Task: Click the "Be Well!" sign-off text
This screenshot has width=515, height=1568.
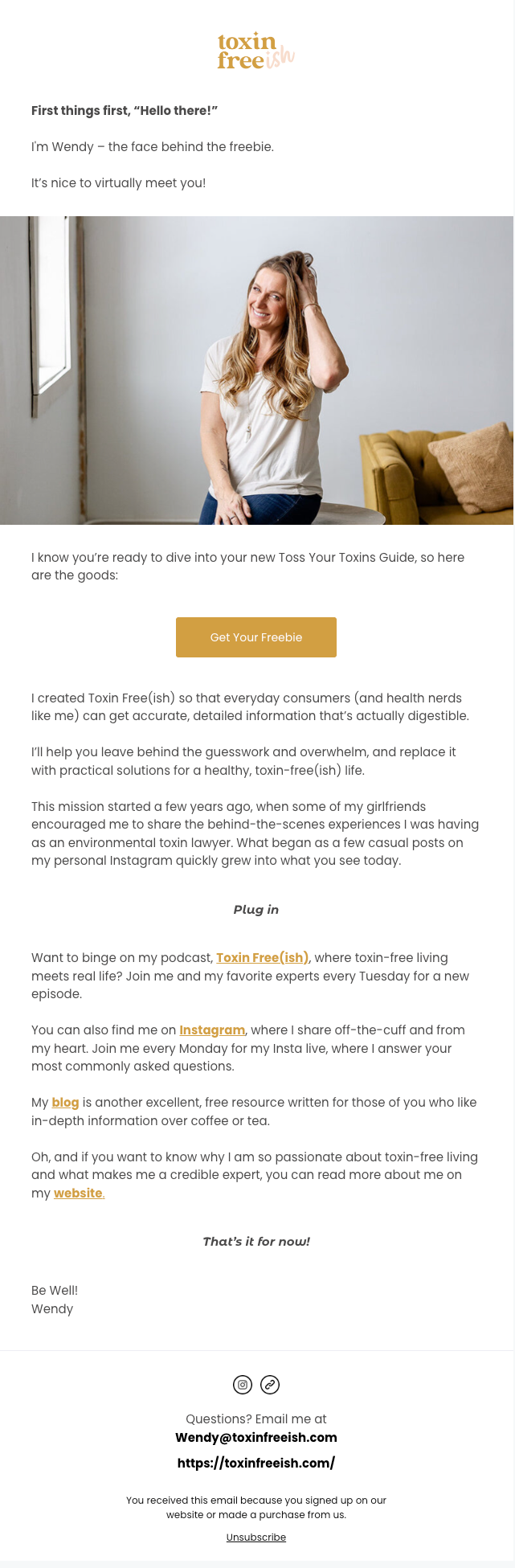Action: 55,1290
